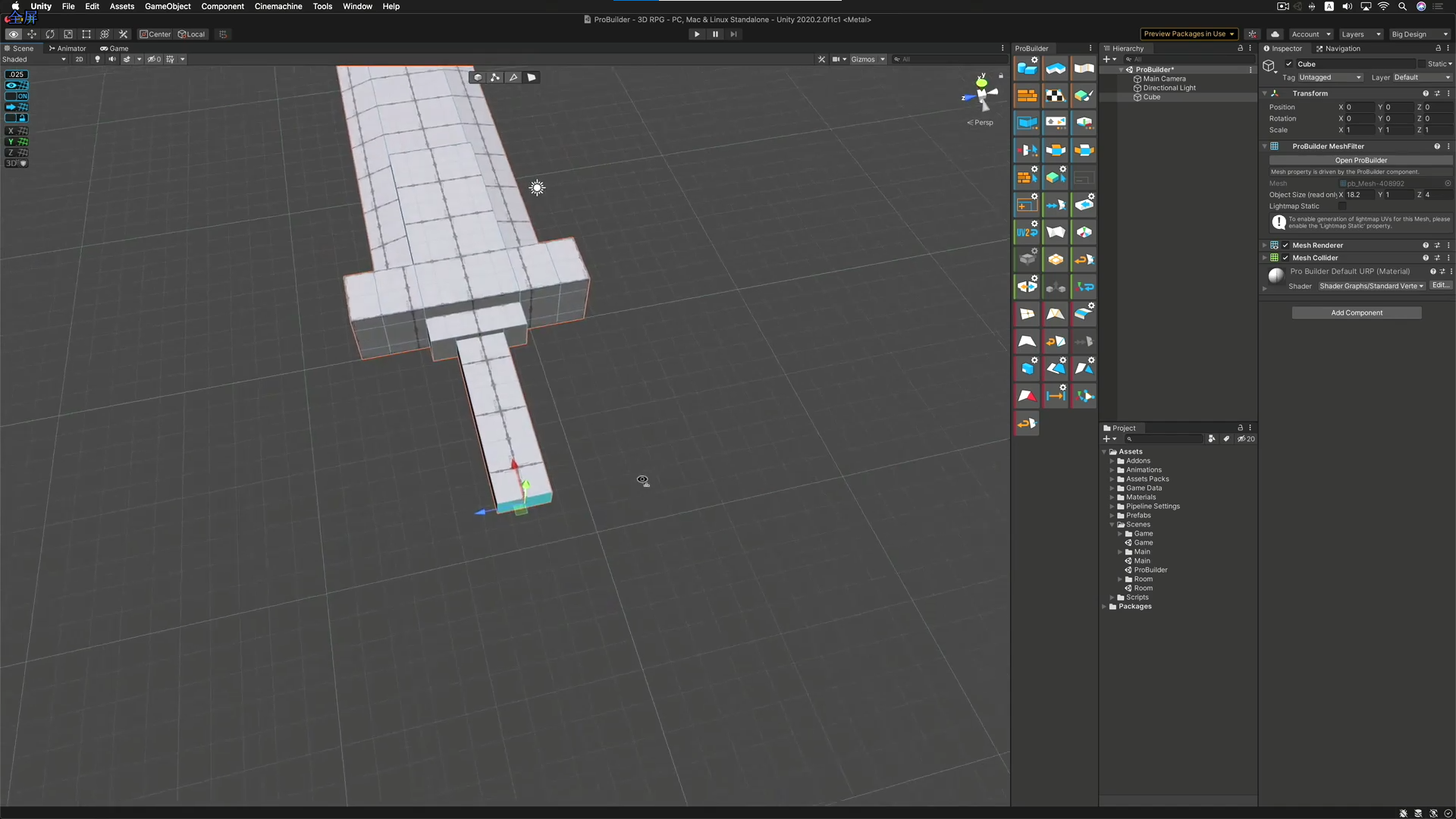
Task: Click ProBuilder face selection mode icon
Action: coord(532,77)
